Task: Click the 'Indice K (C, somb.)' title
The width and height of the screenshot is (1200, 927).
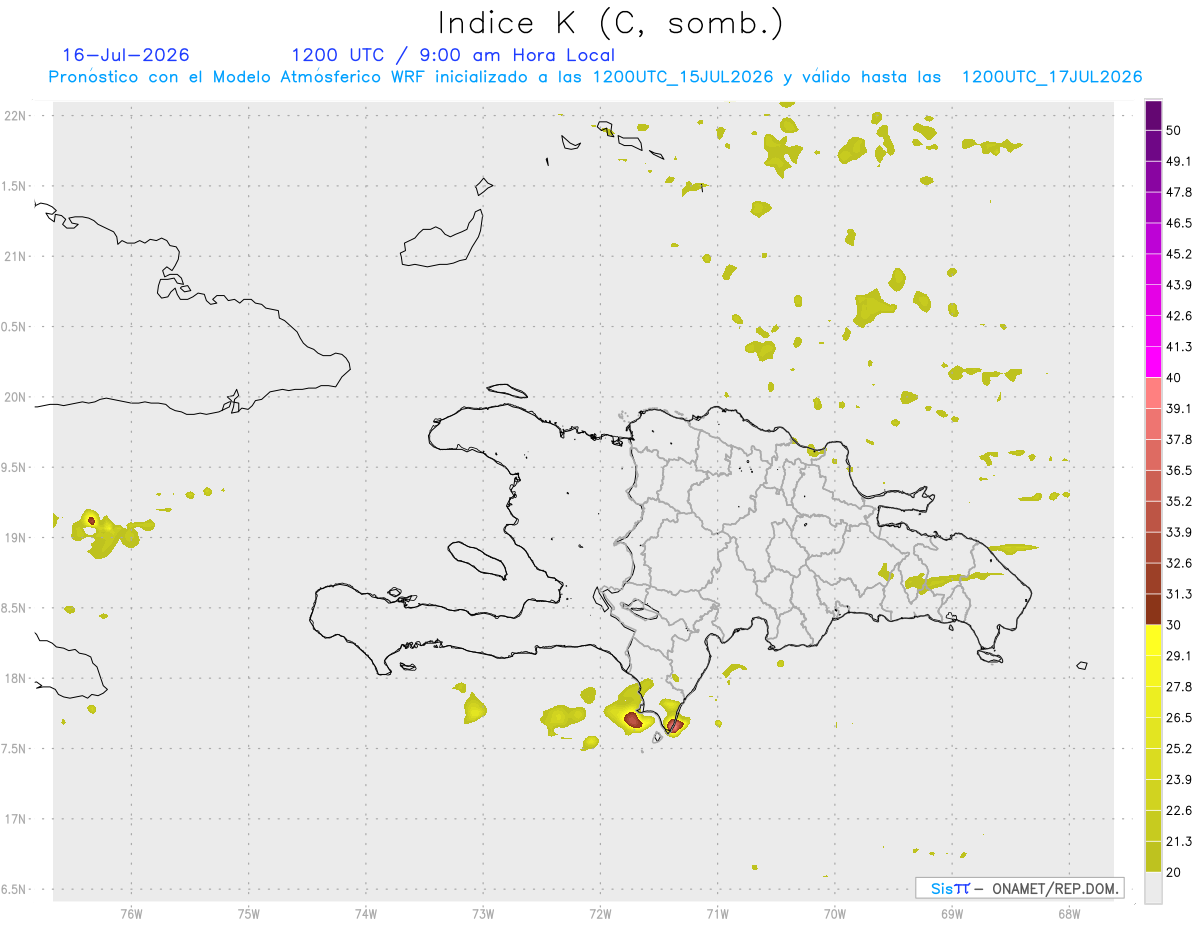Action: (x=610, y=23)
